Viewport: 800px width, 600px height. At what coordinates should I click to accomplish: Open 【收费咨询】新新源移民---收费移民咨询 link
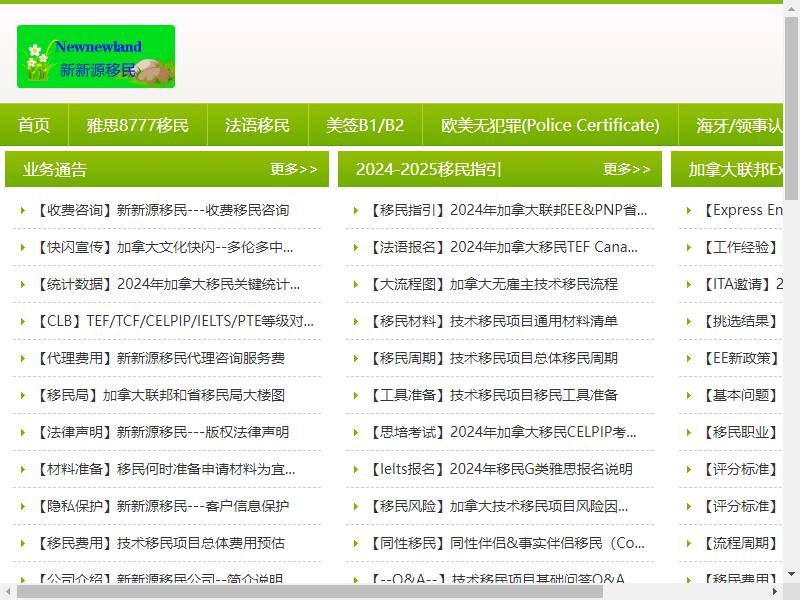[163, 210]
